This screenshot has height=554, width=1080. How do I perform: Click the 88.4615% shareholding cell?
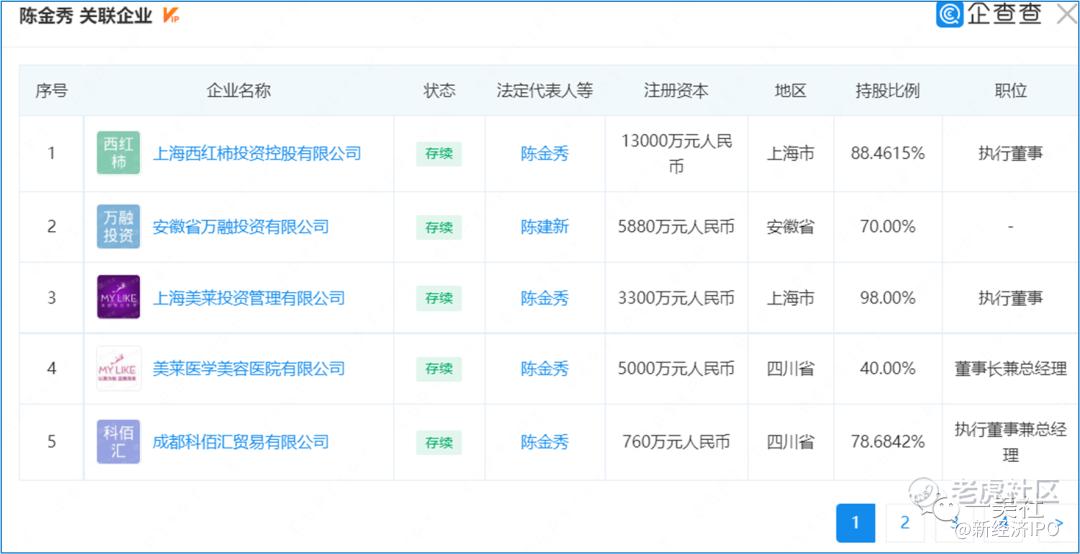point(888,154)
